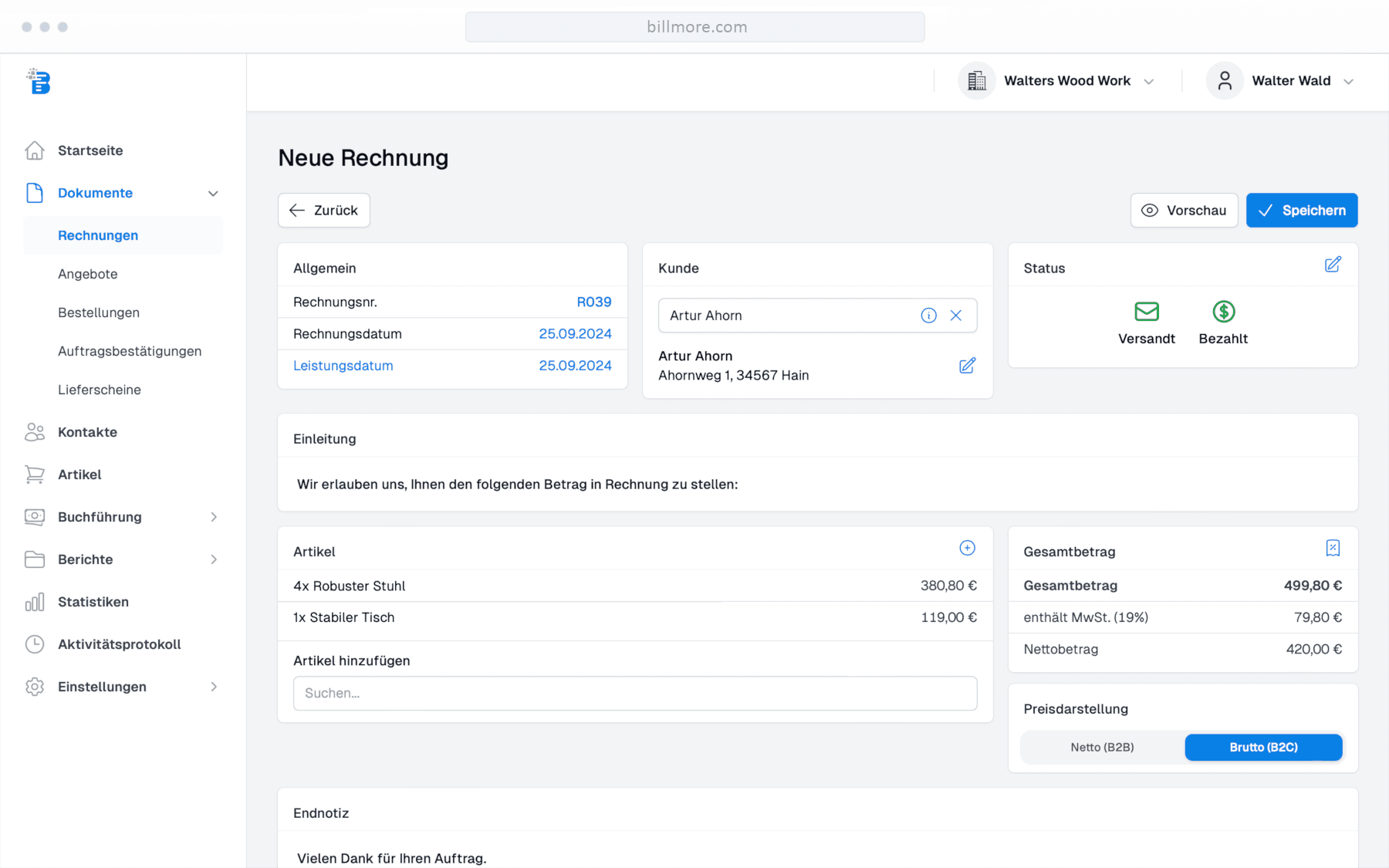Click the Gesamtbetrag value 499,80 €

coord(1313,586)
